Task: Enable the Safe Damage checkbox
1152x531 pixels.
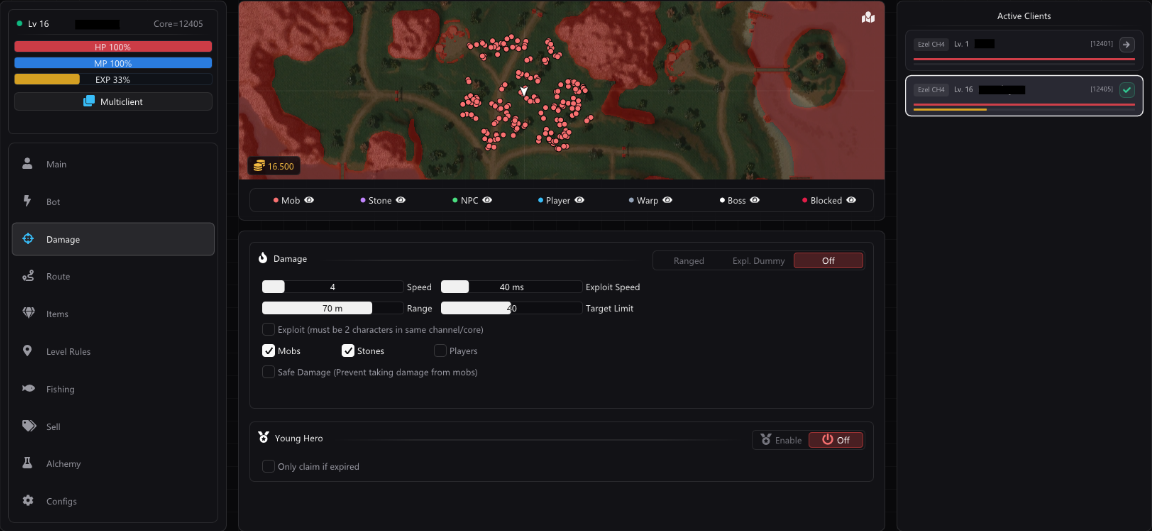Action: pos(269,372)
